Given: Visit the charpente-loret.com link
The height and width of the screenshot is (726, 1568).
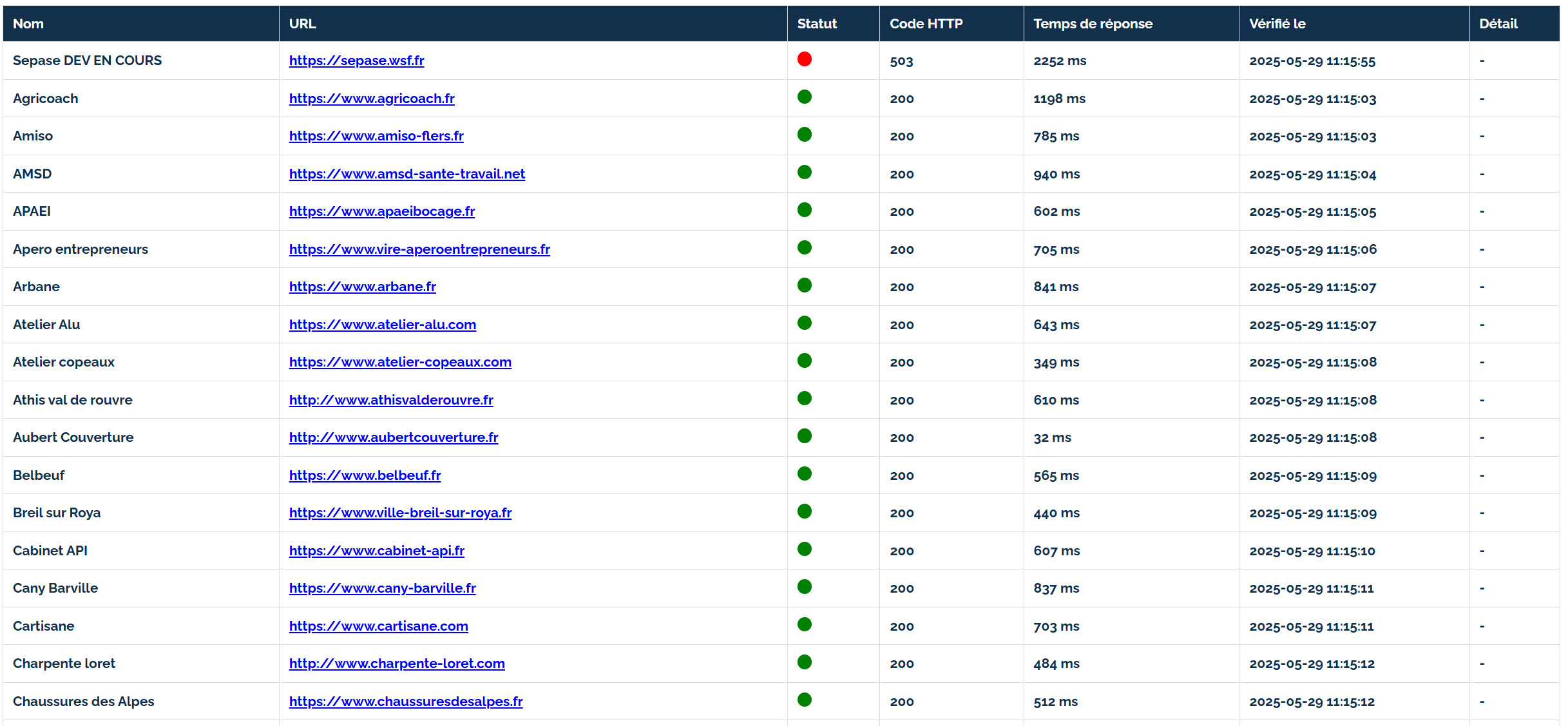Looking at the screenshot, I should click(x=397, y=664).
